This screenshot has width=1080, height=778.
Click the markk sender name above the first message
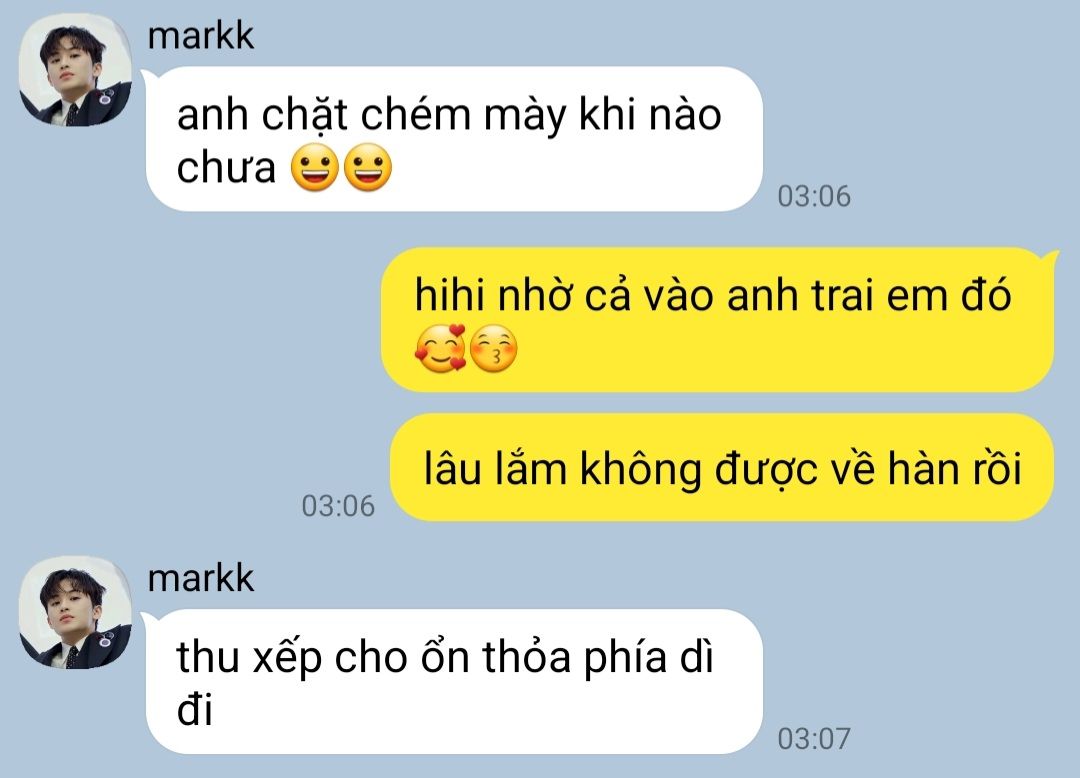pos(200,36)
